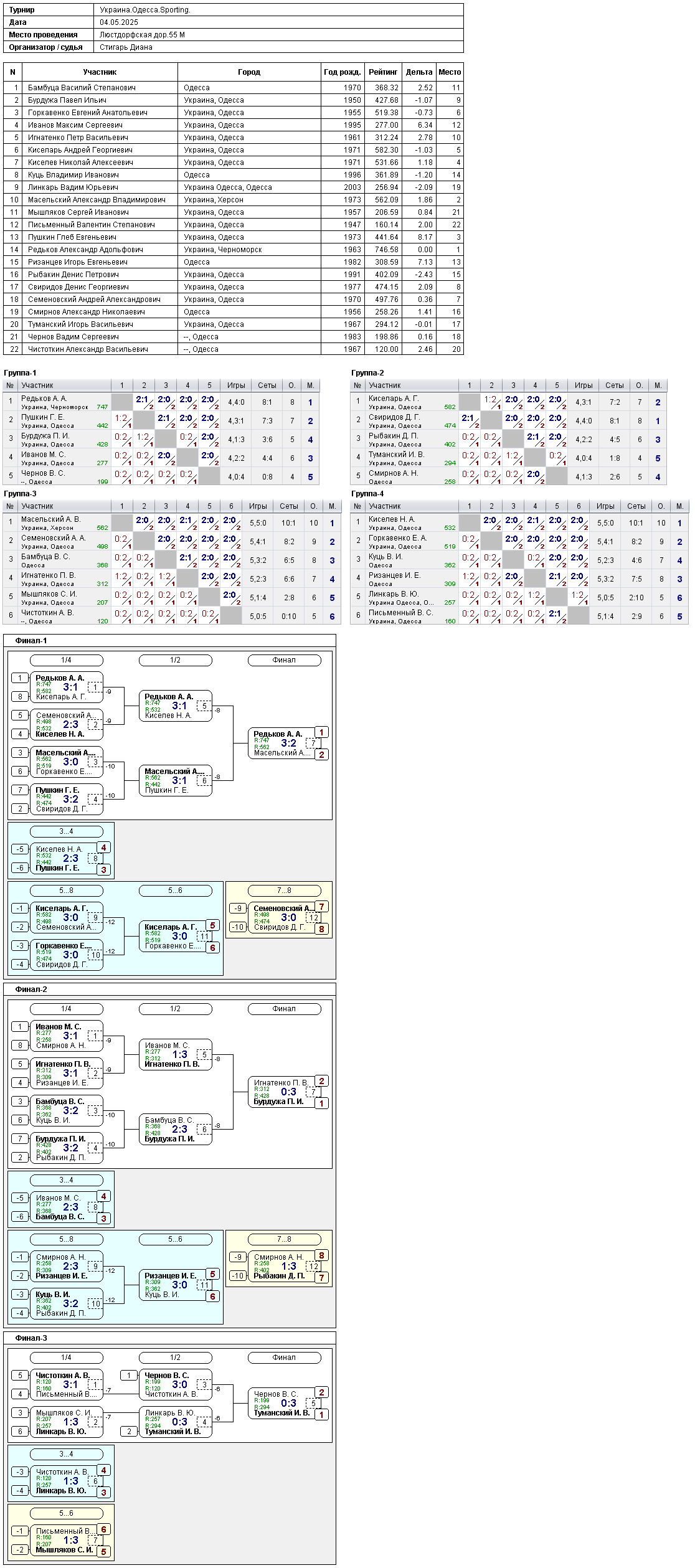The height and width of the screenshot is (1568, 695).
Task: Click the 'Группа-2' heading
Action: (367, 373)
